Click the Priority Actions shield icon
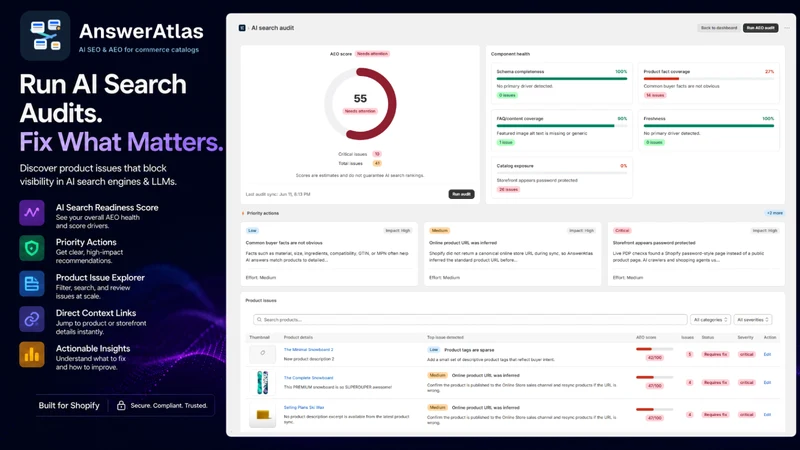Image resolution: width=800 pixels, height=450 pixels. (x=32, y=248)
